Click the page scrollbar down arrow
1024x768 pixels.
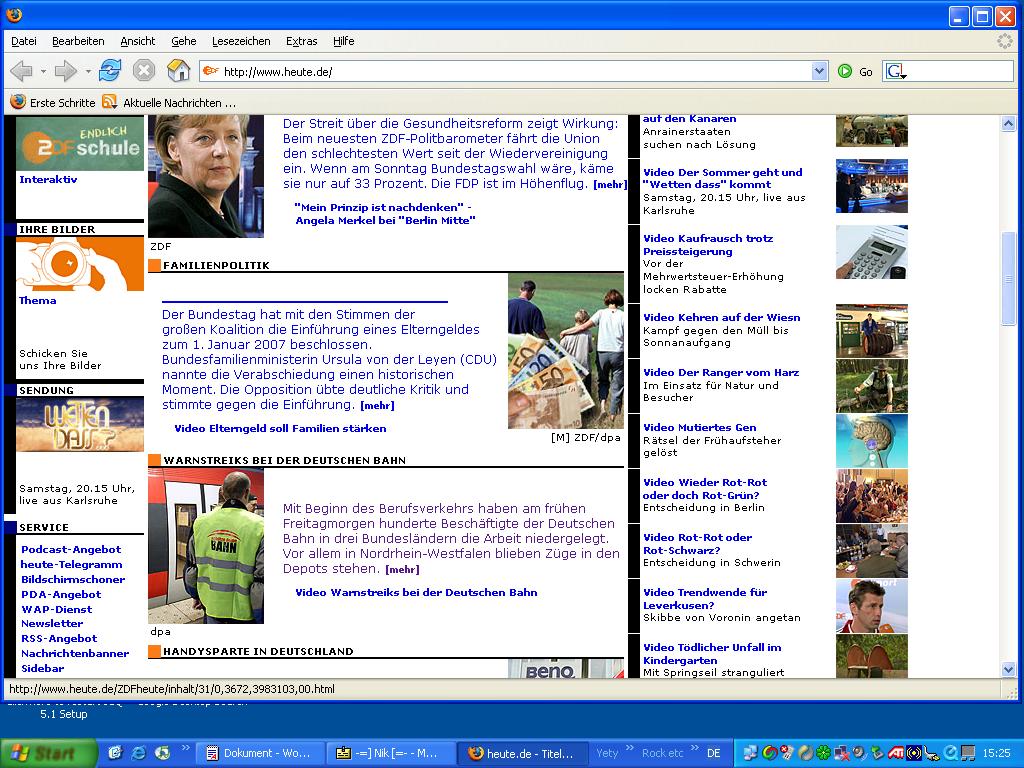click(x=1008, y=669)
